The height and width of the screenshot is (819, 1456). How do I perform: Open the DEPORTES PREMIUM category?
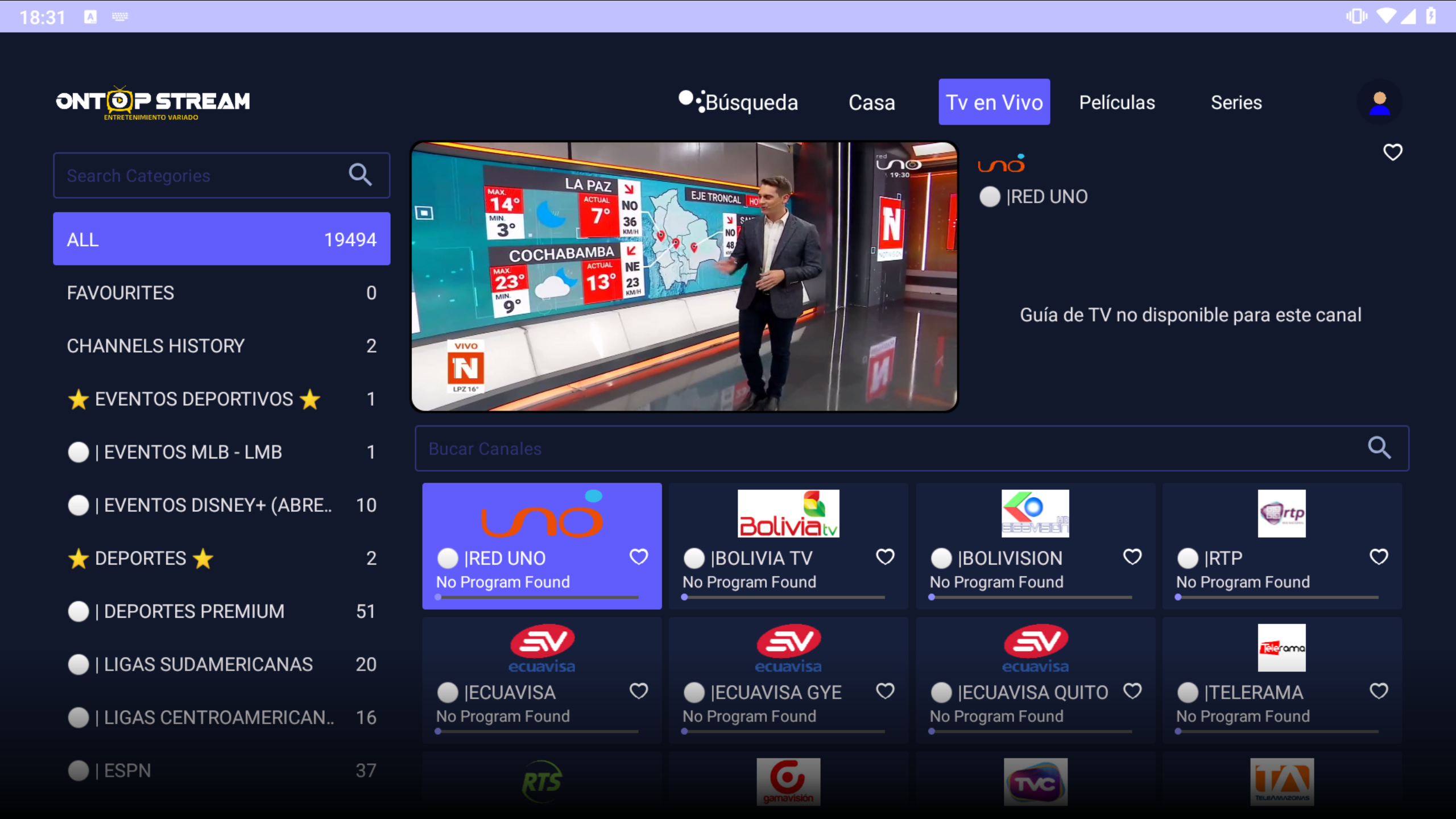(x=221, y=611)
